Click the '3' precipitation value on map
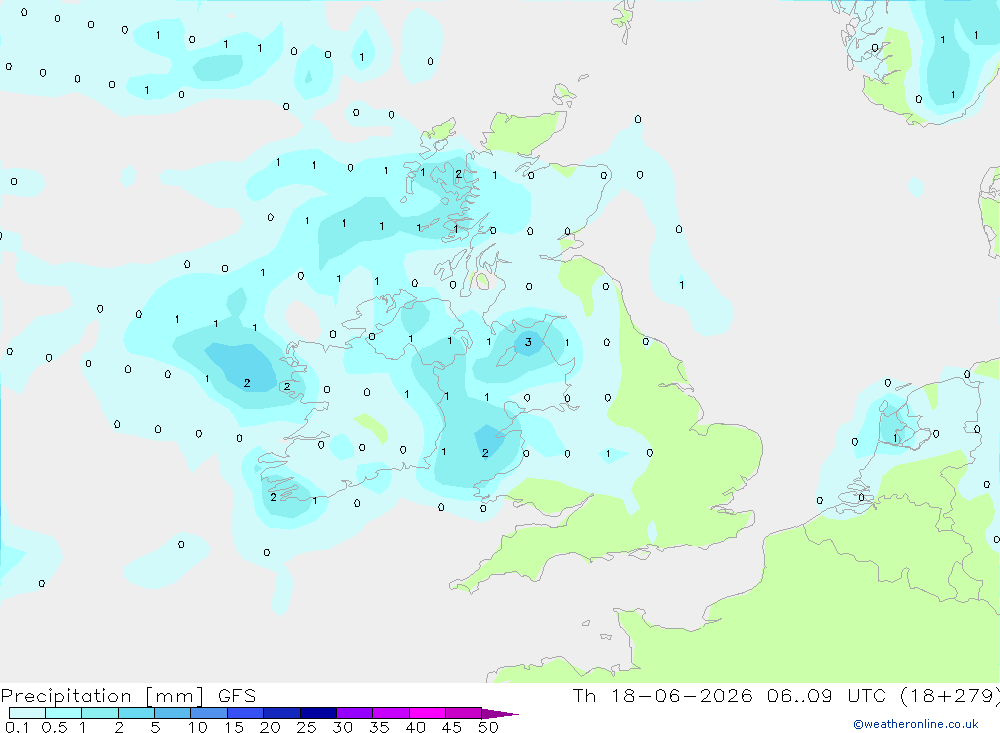1000x733 pixels. tap(528, 343)
